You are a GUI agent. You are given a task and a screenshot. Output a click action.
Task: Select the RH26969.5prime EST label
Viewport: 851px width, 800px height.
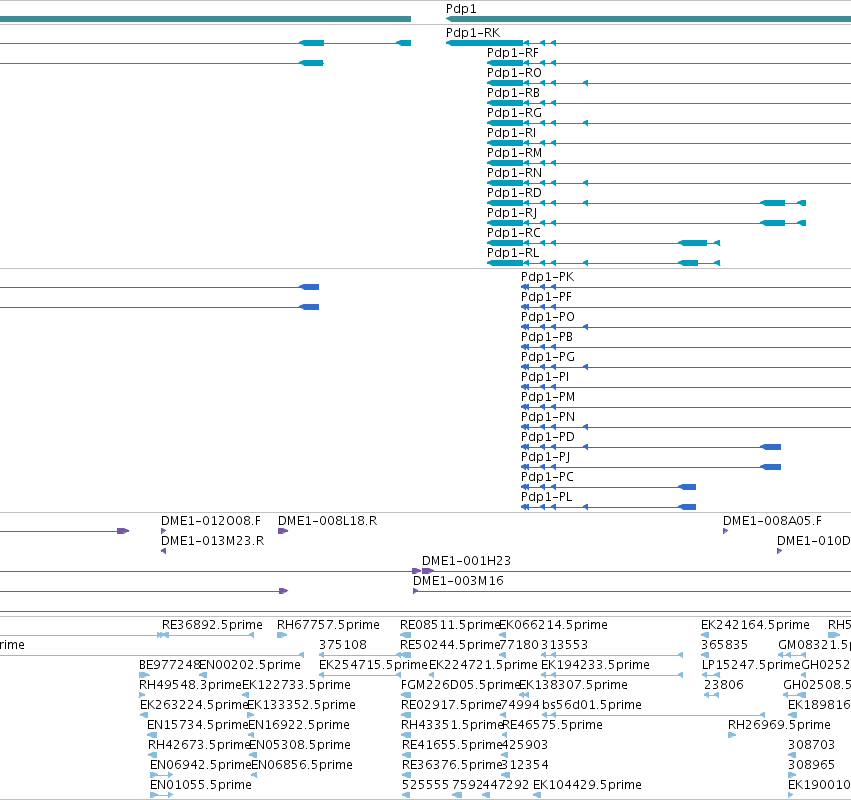click(779, 726)
